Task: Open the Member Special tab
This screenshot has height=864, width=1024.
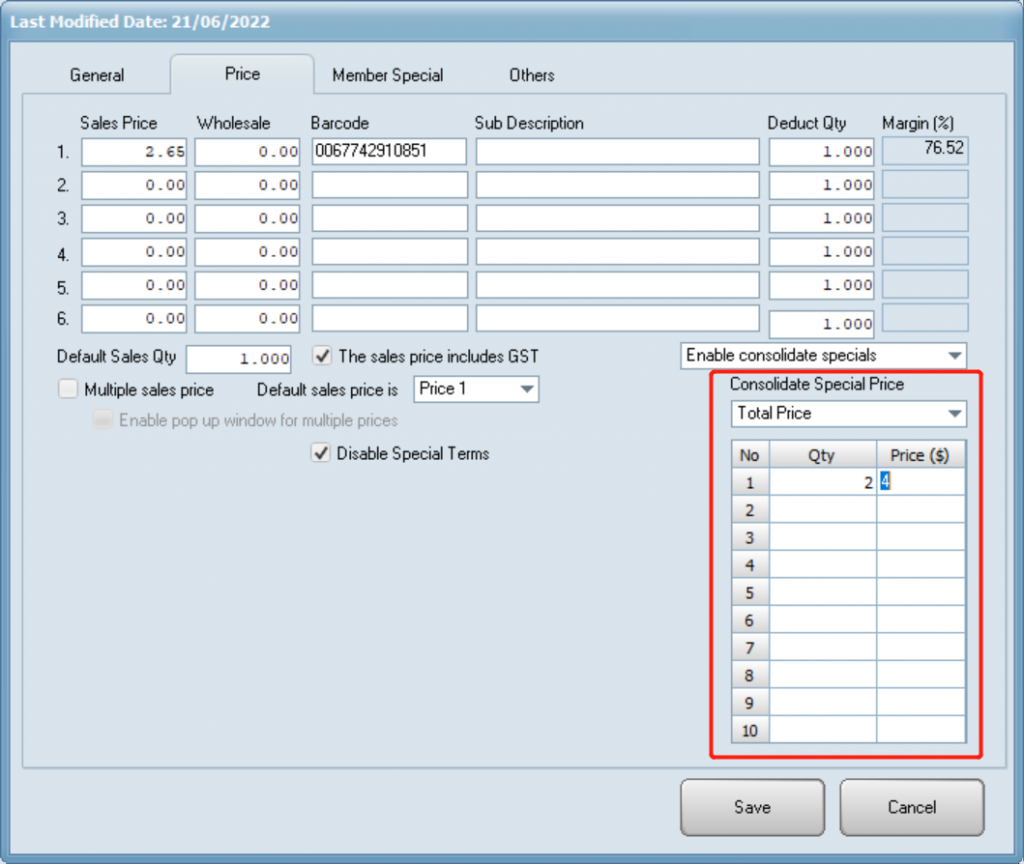Action: (387, 75)
